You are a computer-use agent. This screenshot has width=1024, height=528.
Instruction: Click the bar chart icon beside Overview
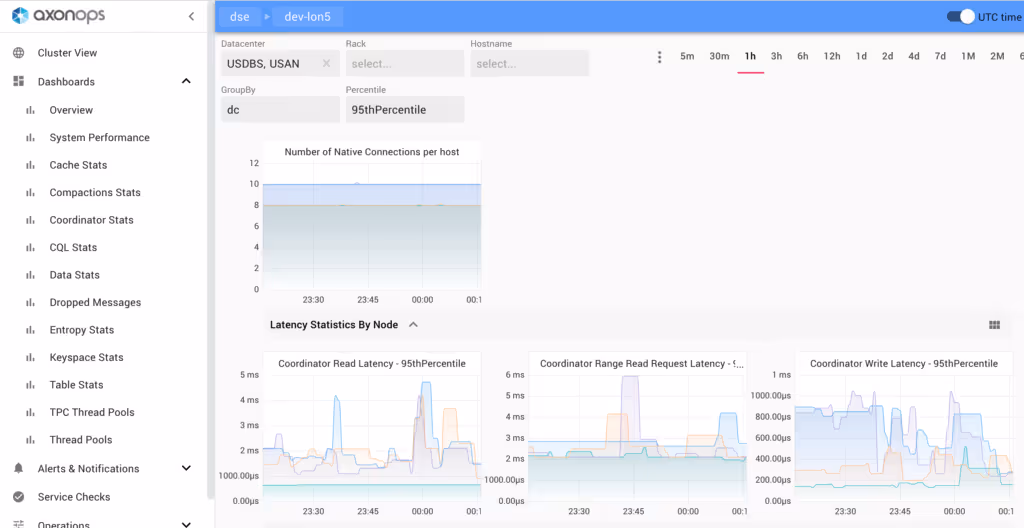click(30, 110)
